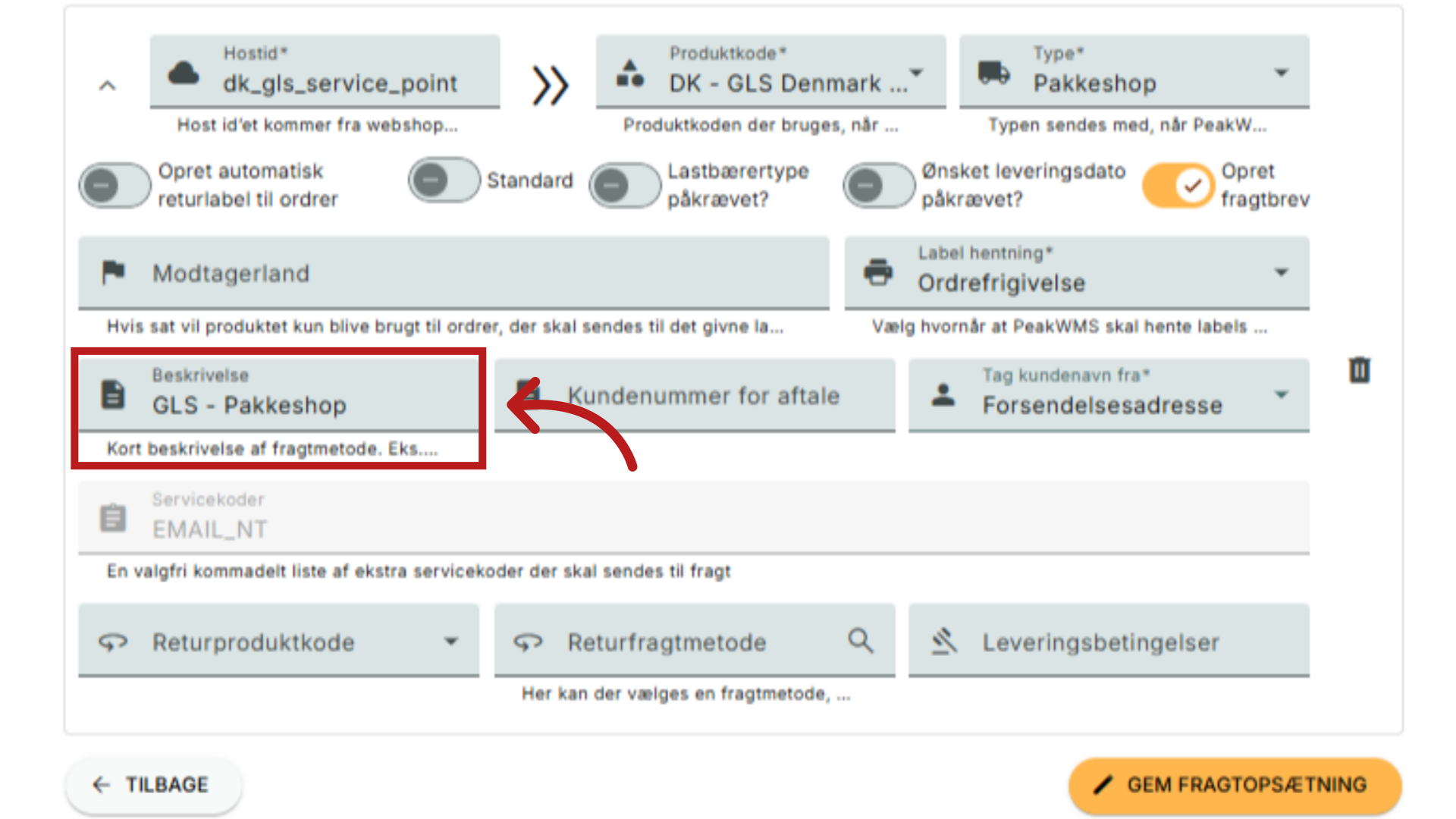
Task: Click hint 'Kort beskrivelse af fragtmetode. Eks....'
Action: click(x=272, y=449)
